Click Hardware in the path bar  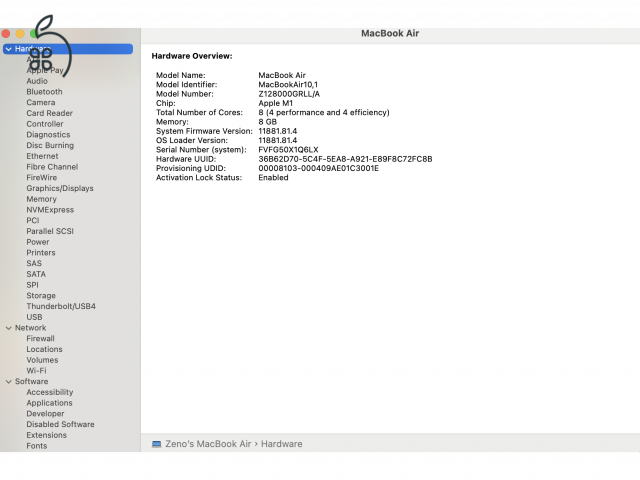282,444
